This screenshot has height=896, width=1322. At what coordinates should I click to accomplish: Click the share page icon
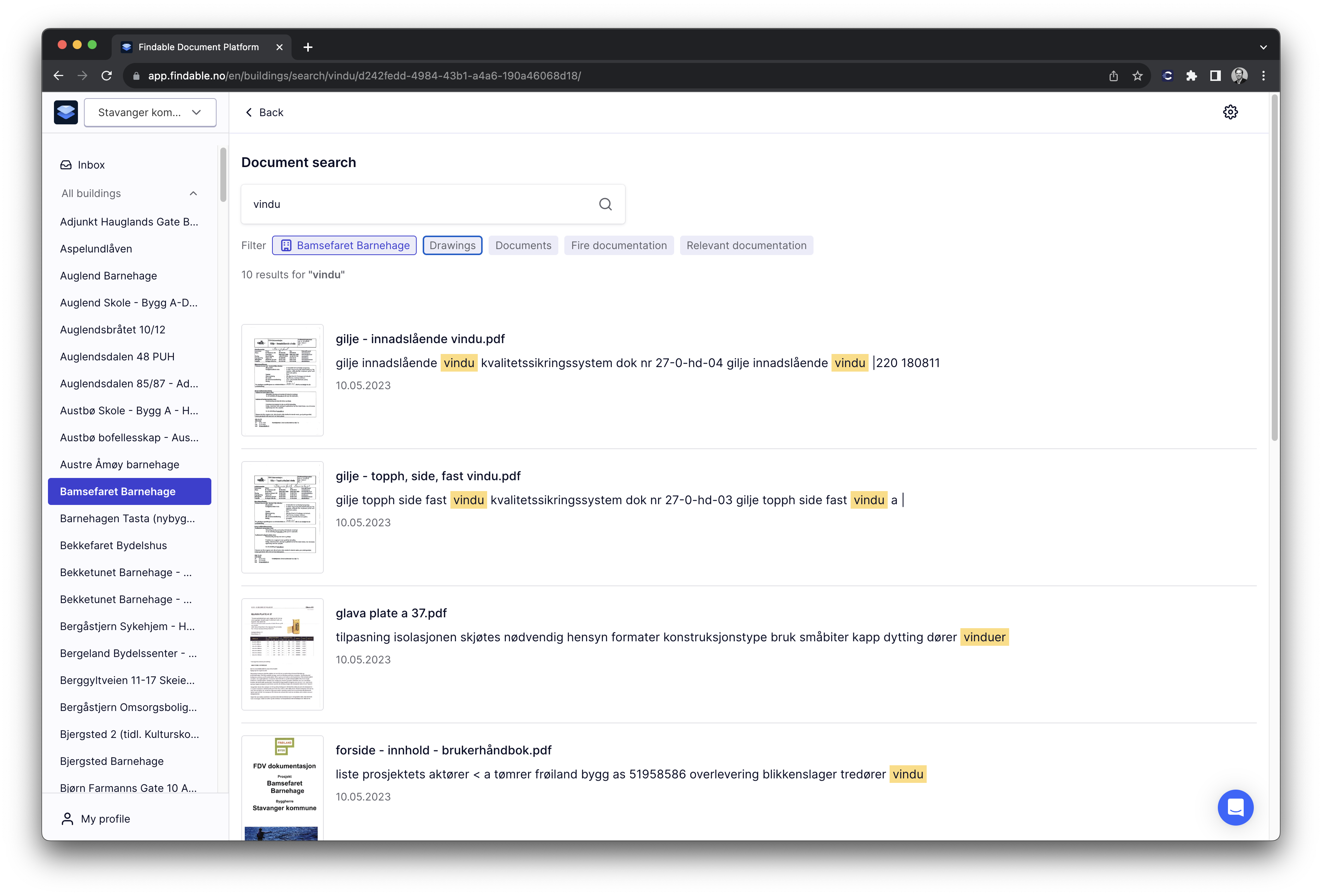point(1113,76)
